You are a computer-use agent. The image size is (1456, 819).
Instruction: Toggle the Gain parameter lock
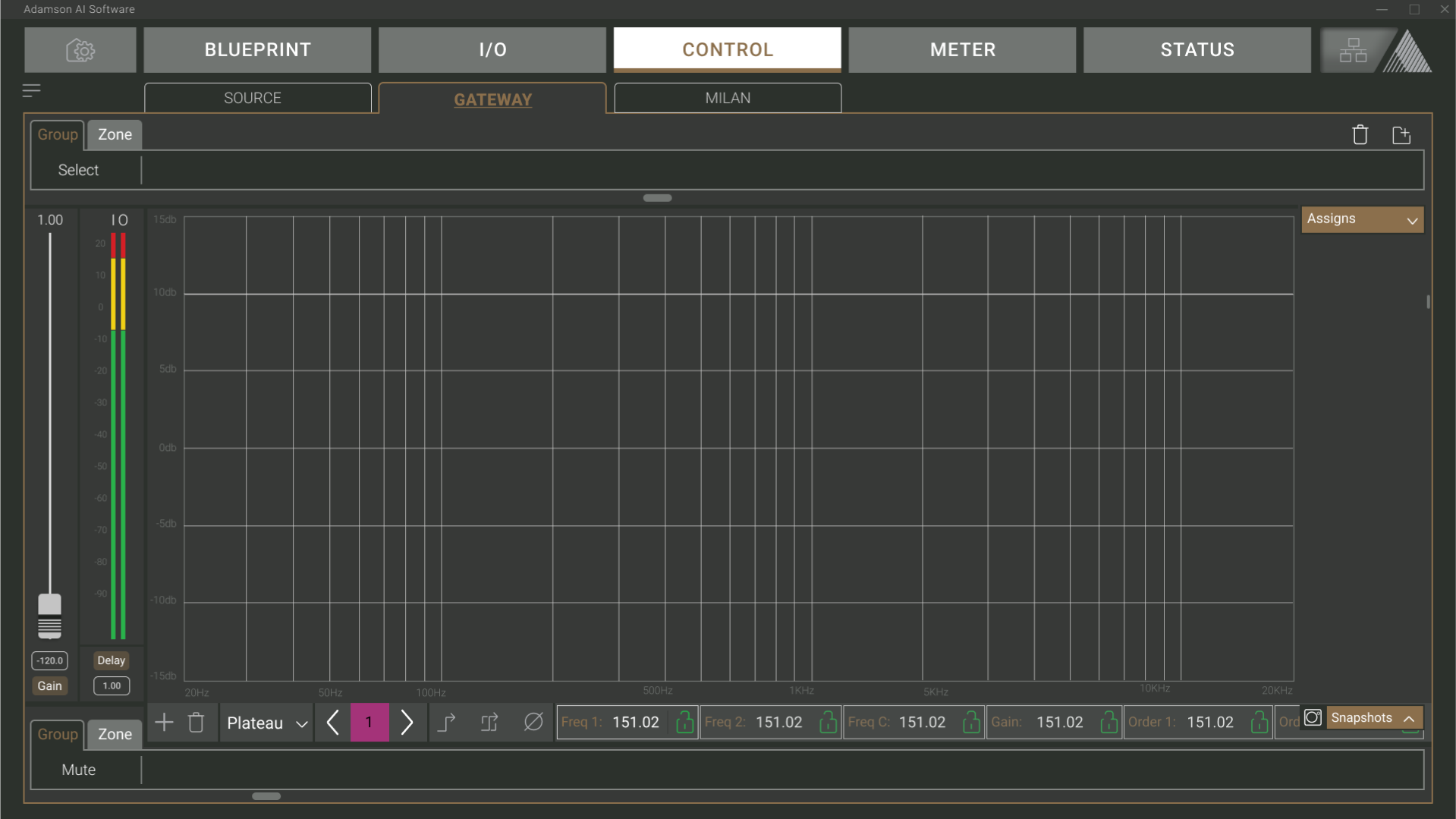[1109, 722]
